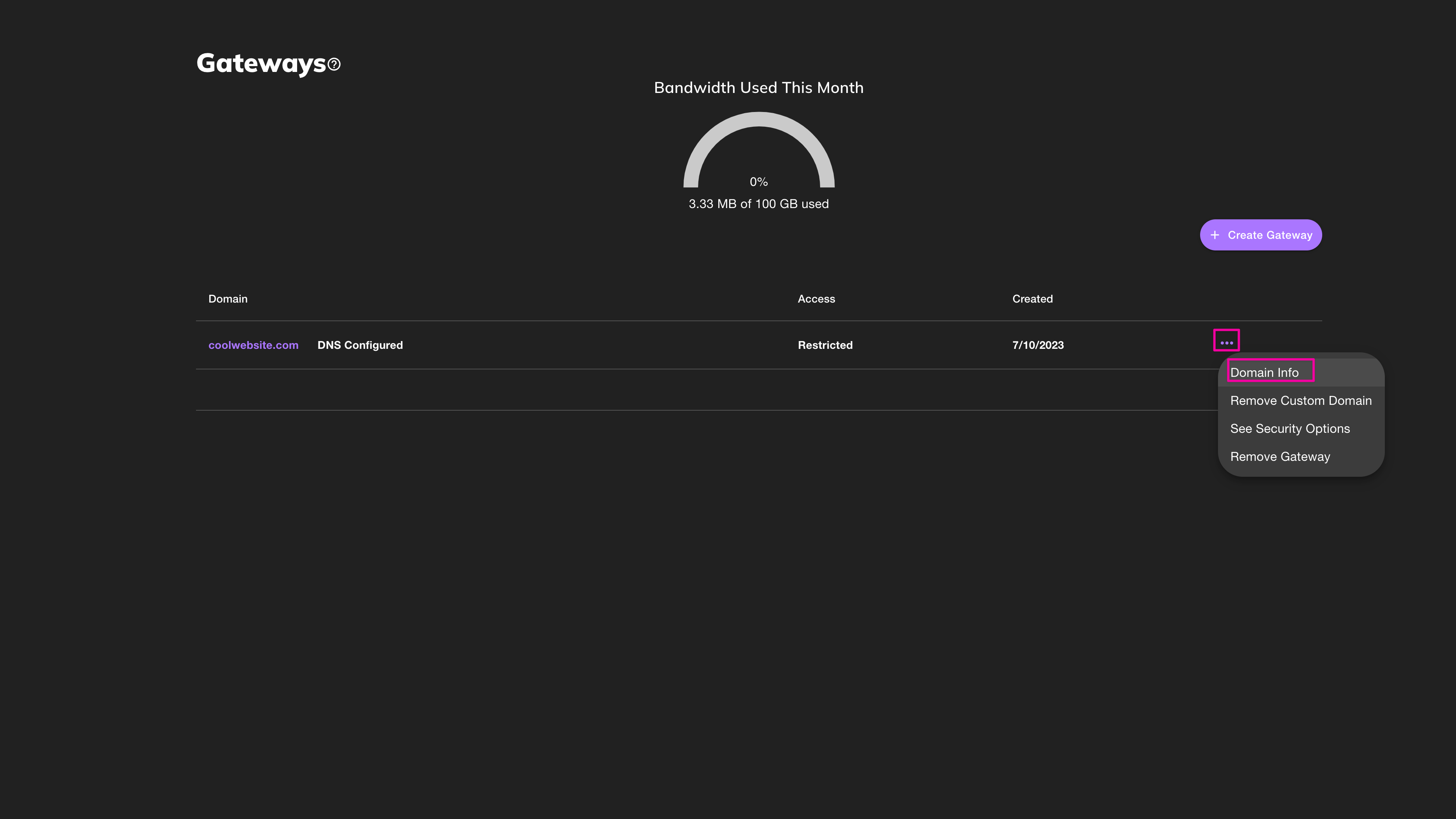Viewport: 1456px width, 819px height.
Task: Click the Bandwidth Used This Month title
Action: 758,87
